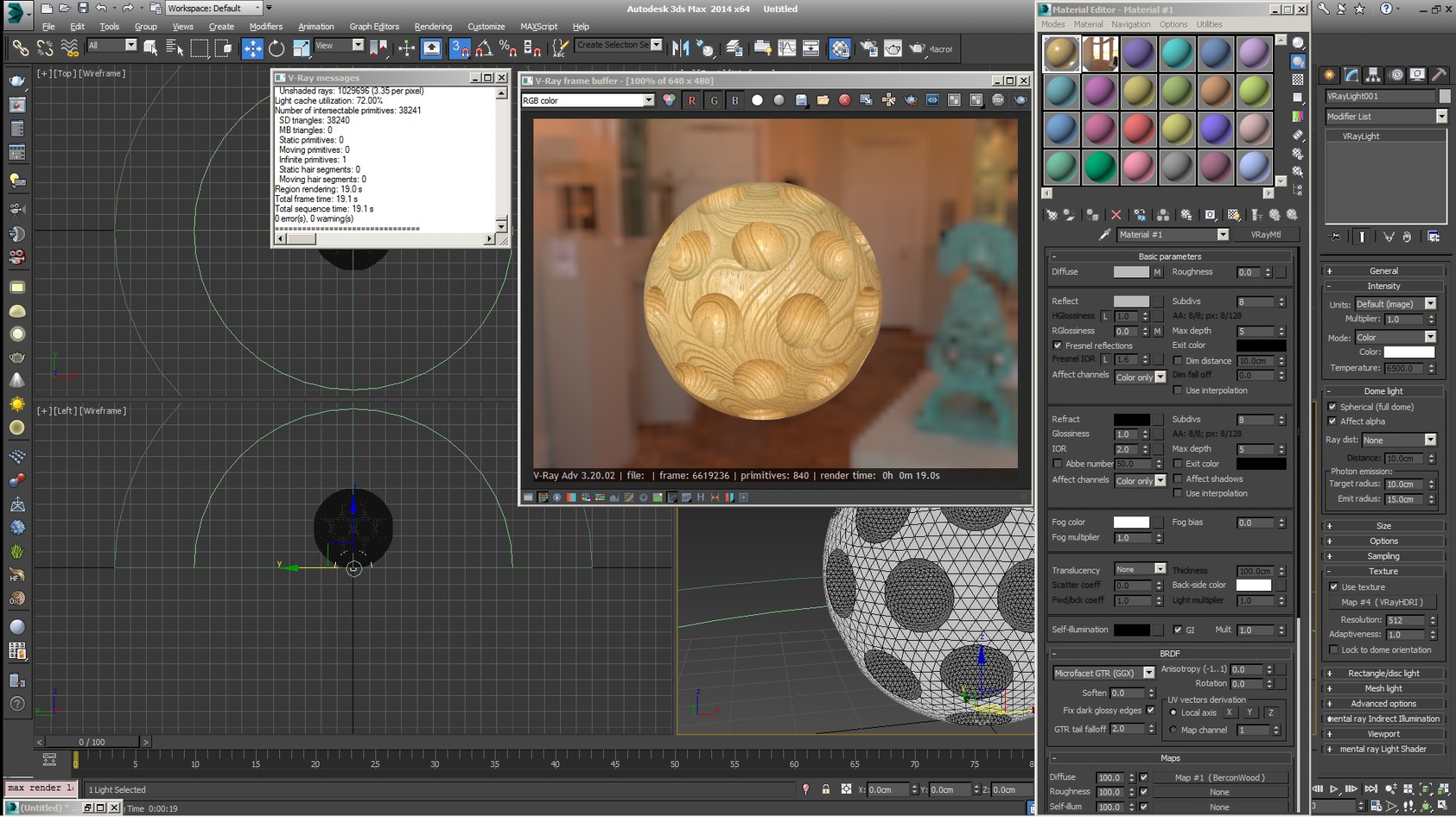Open the Material Editor Utilities menu
1456x817 pixels.
coord(1209,24)
